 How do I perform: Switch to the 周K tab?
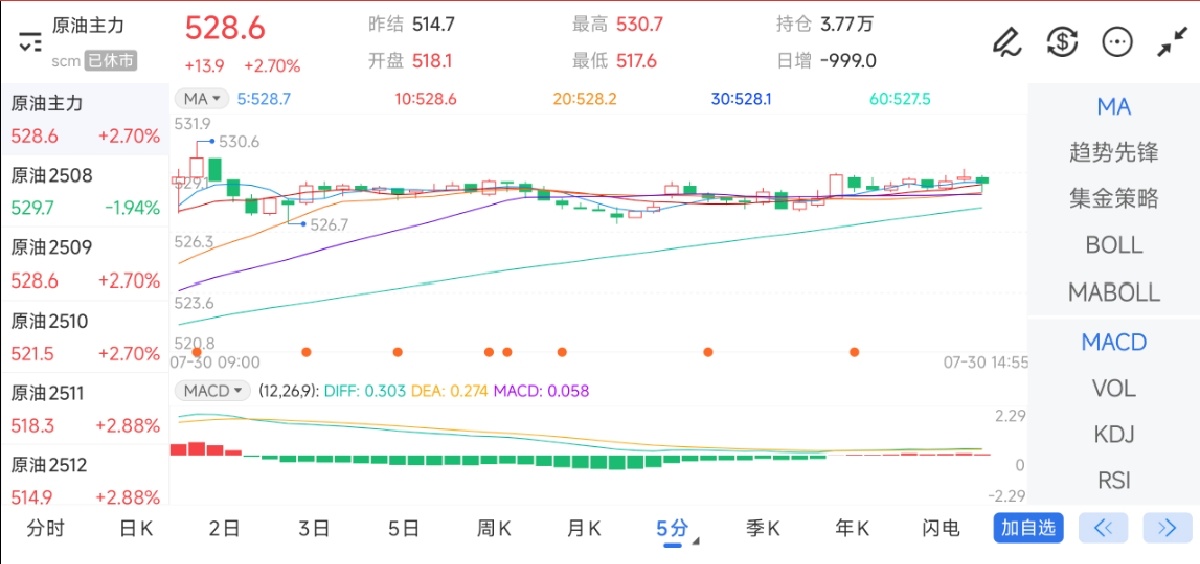pyautogui.click(x=494, y=528)
